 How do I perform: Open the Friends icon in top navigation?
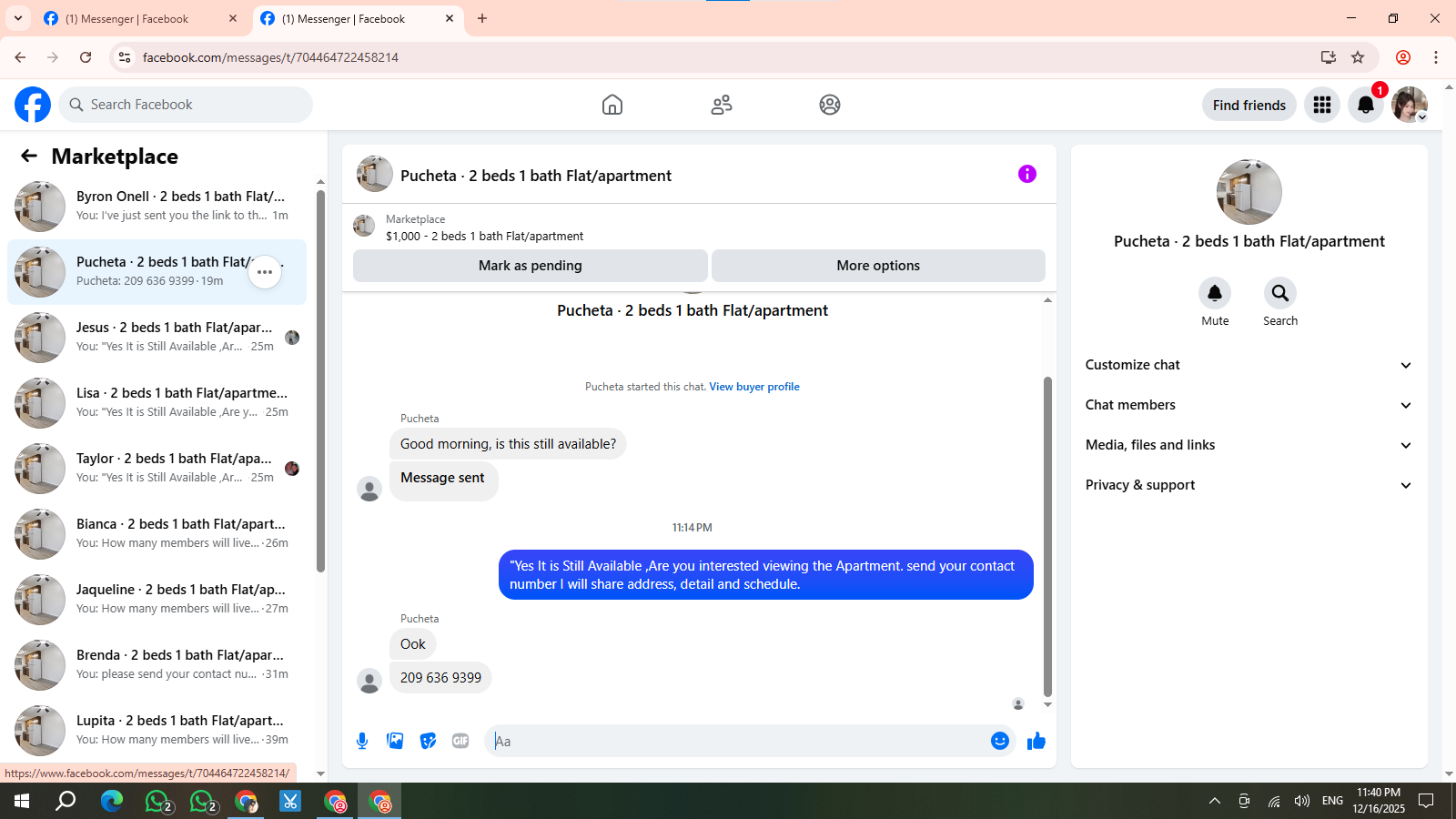point(722,105)
